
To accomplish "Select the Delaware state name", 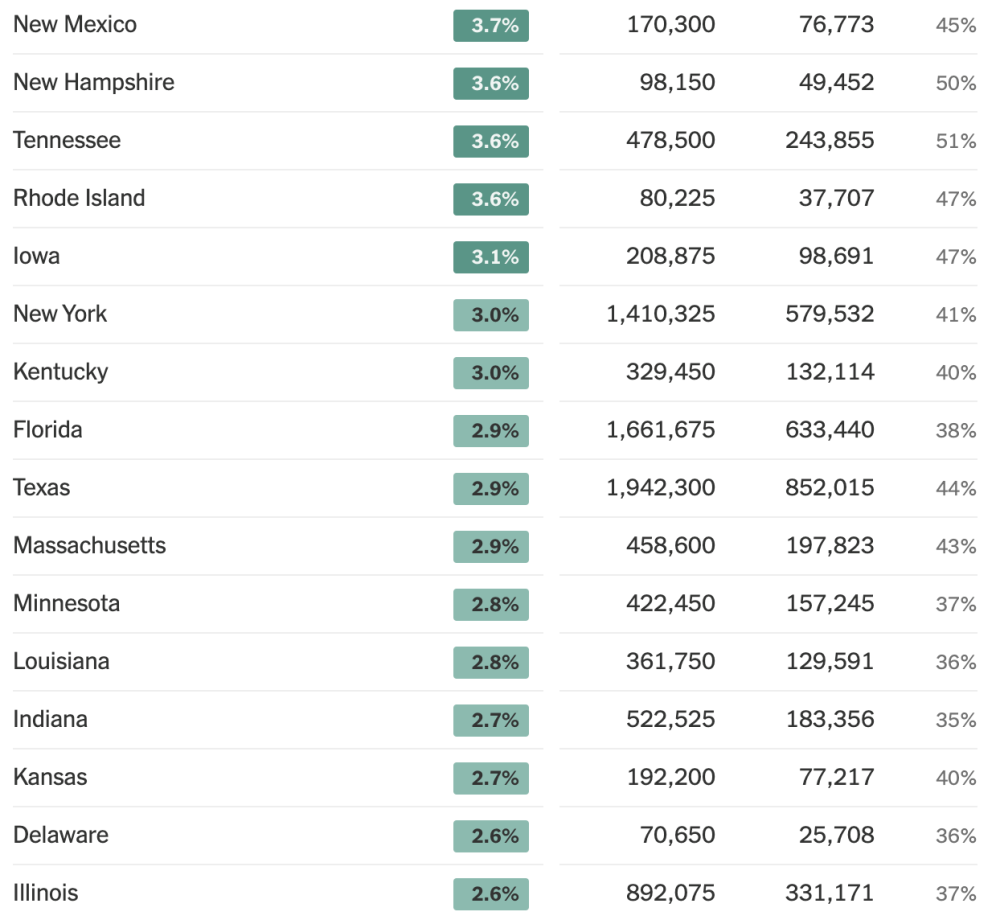I will pos(61,835).
